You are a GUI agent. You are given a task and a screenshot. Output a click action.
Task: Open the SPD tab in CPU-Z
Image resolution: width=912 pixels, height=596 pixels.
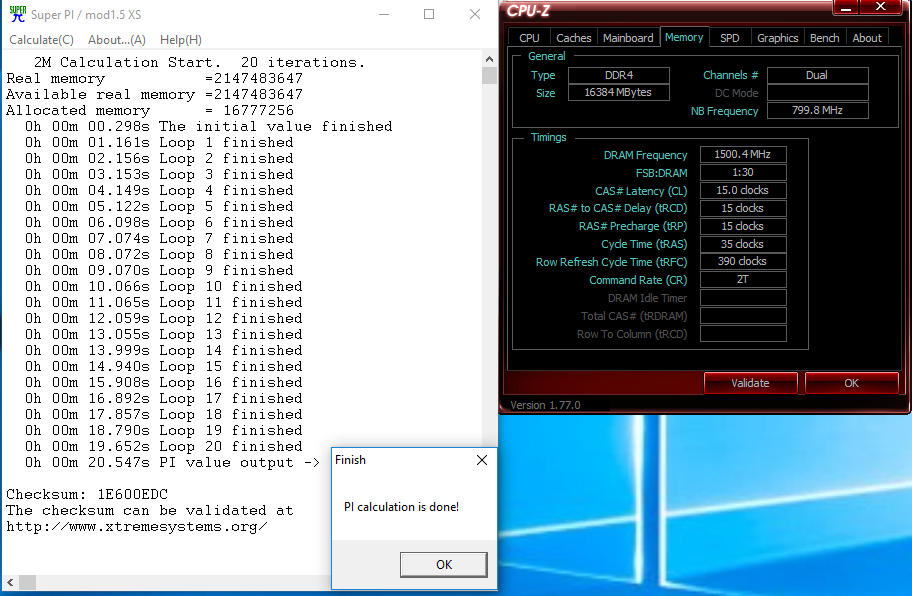coord(729,38)
